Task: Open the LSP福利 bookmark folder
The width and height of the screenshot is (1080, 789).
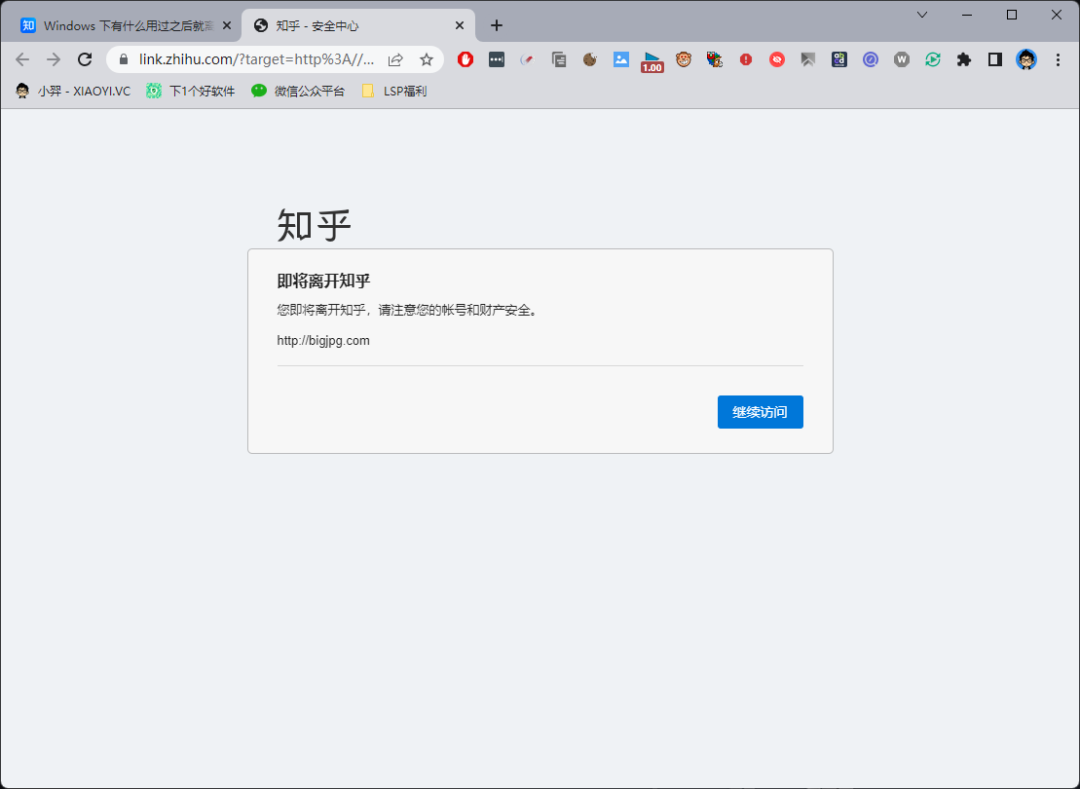Action: click(x=395, y=91)
